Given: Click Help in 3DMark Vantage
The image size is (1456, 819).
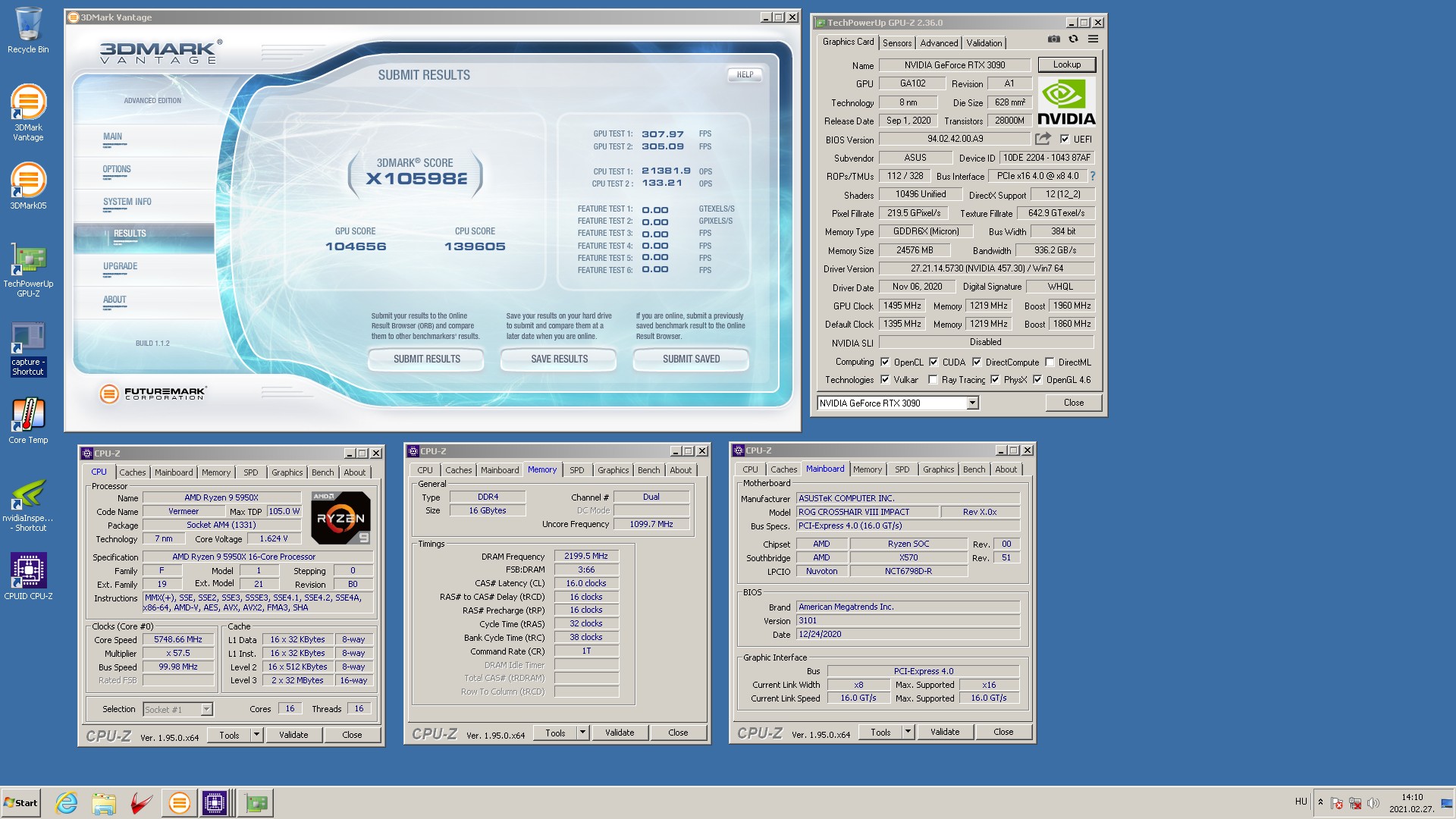Looking at the screenshot, I should pos(745,74).
